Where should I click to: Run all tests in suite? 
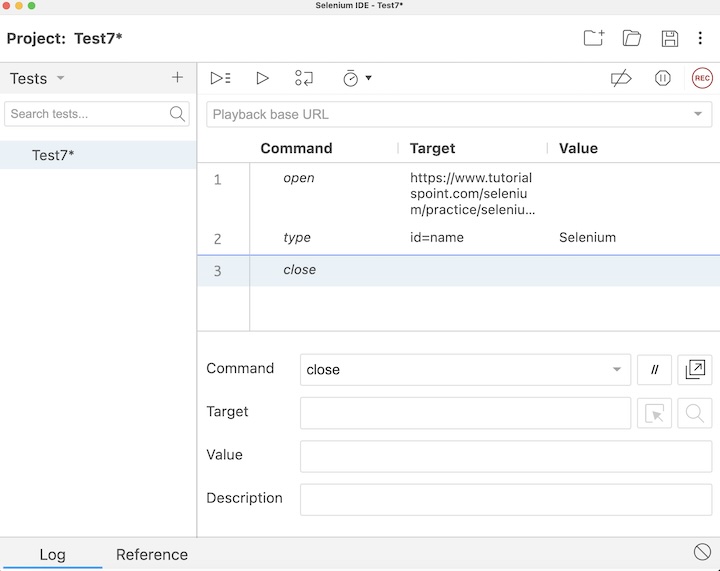pos(220,78)
